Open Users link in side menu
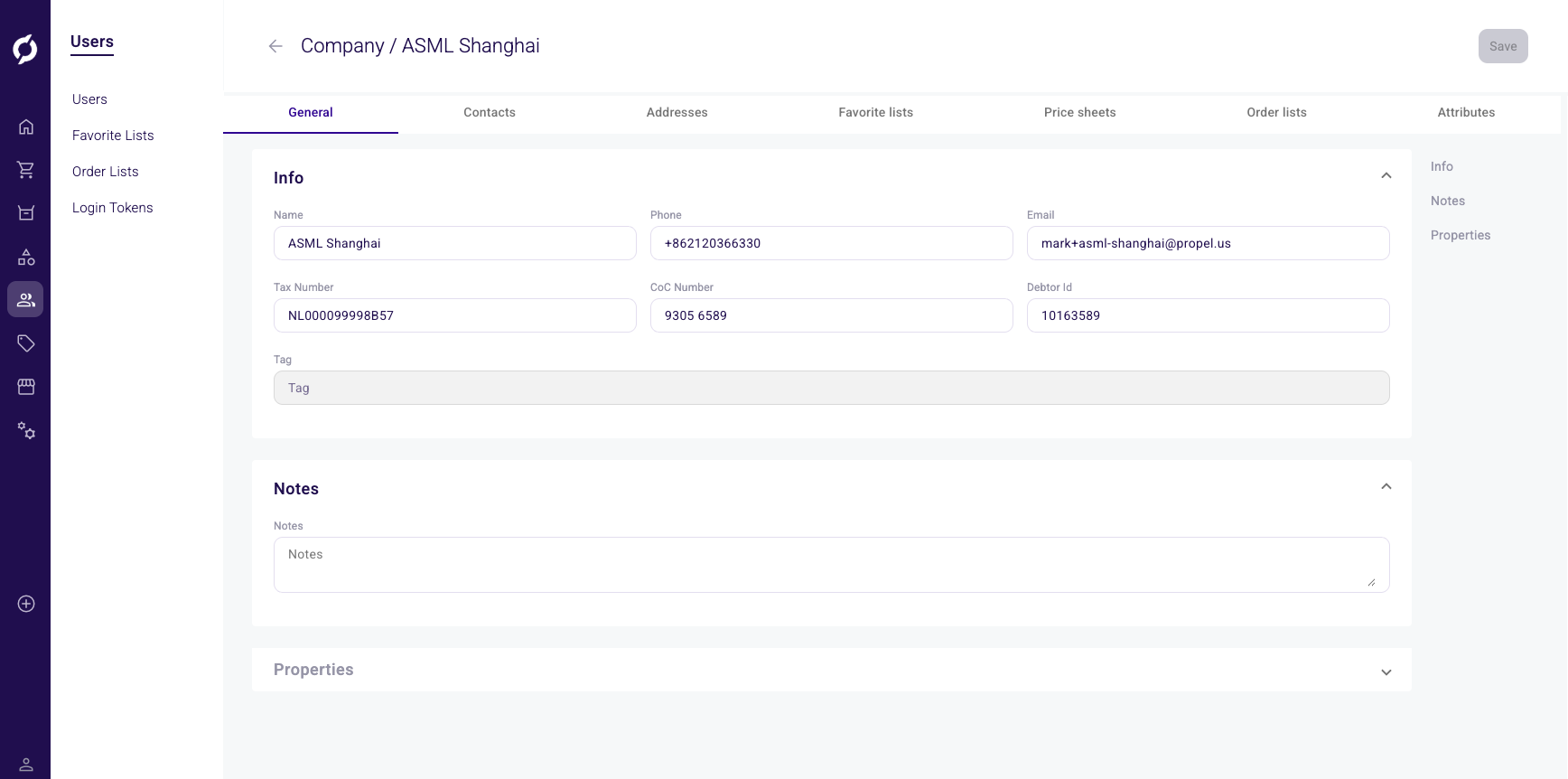 pyautogui.click(x=89, y=99)
